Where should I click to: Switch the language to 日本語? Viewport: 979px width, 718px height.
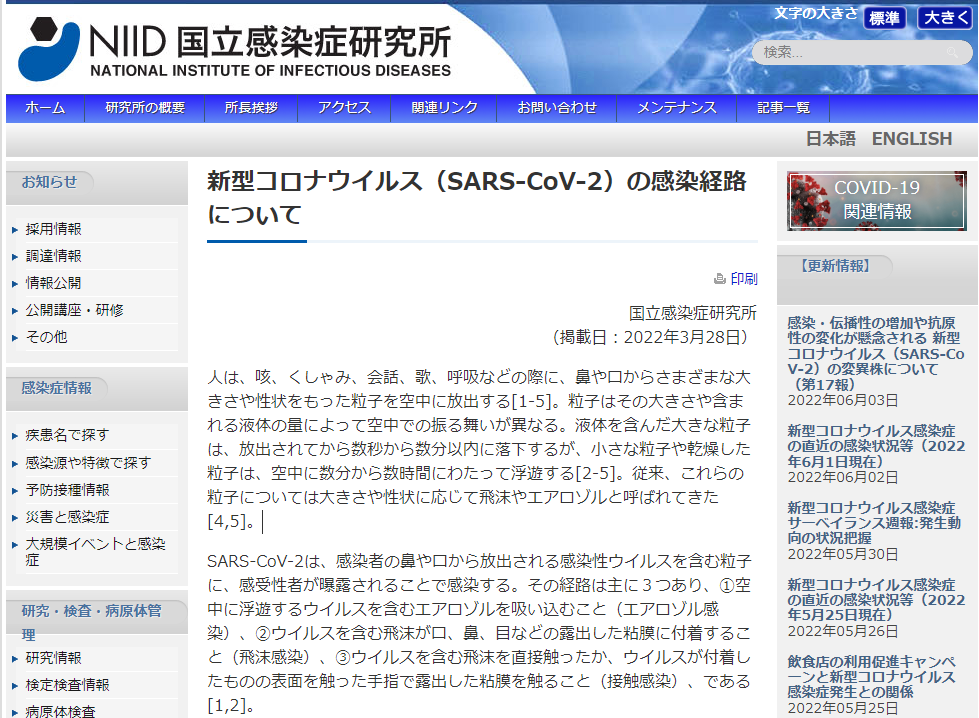[830, 139]
